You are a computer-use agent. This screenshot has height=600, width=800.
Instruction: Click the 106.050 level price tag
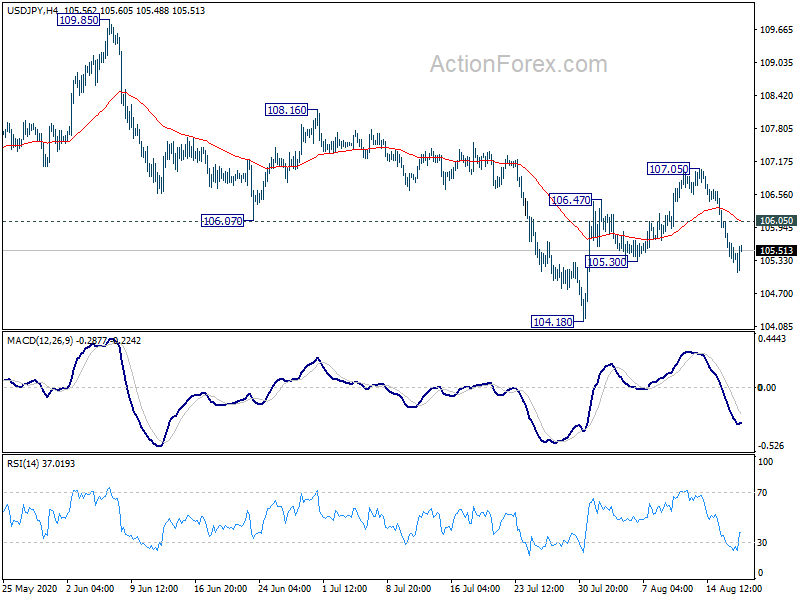[776, 220]
